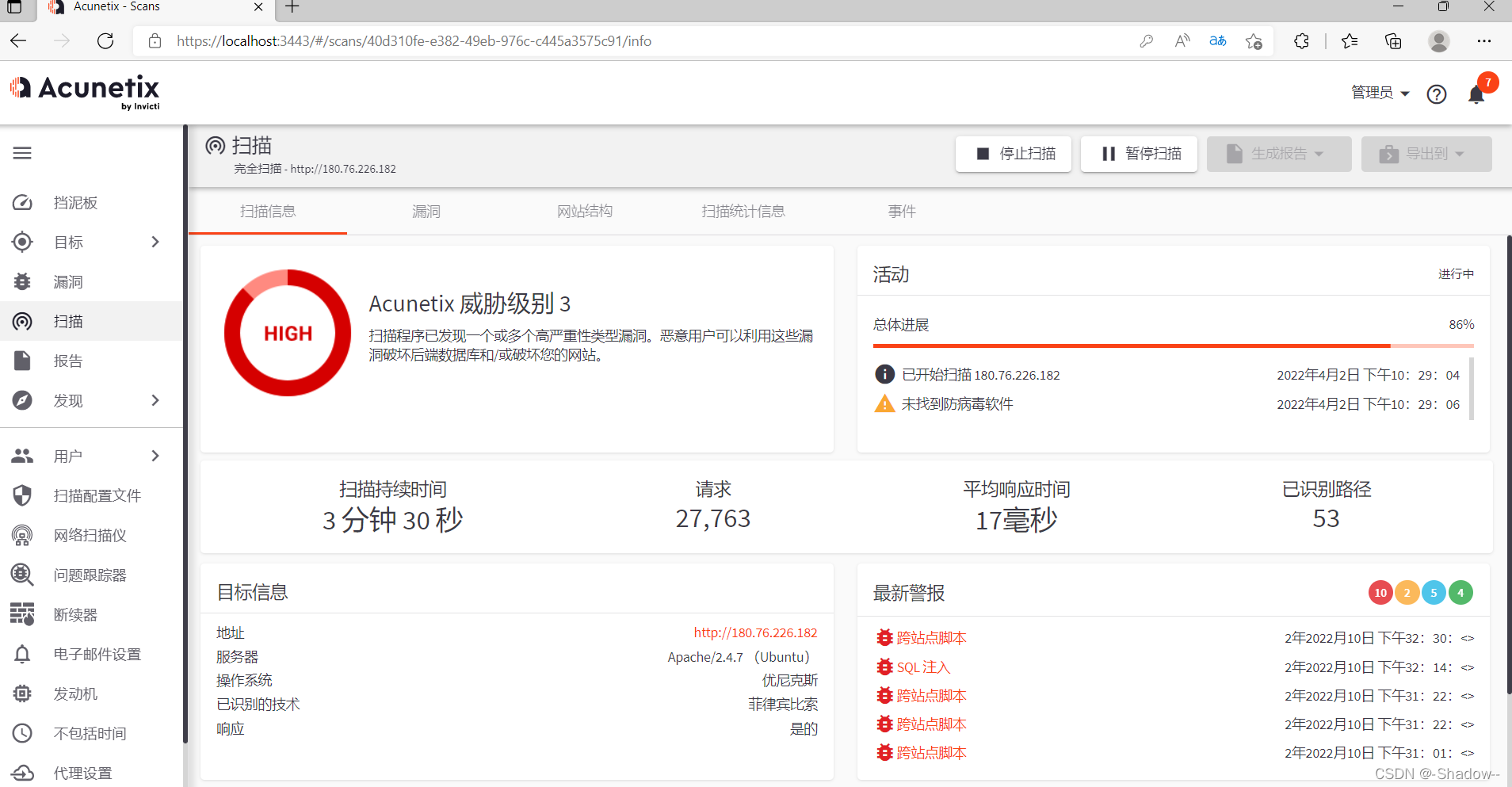Select the Acunetix - Scans browser tab
The width and height of the screenshot is (1512, 787).
click(155, 8)
